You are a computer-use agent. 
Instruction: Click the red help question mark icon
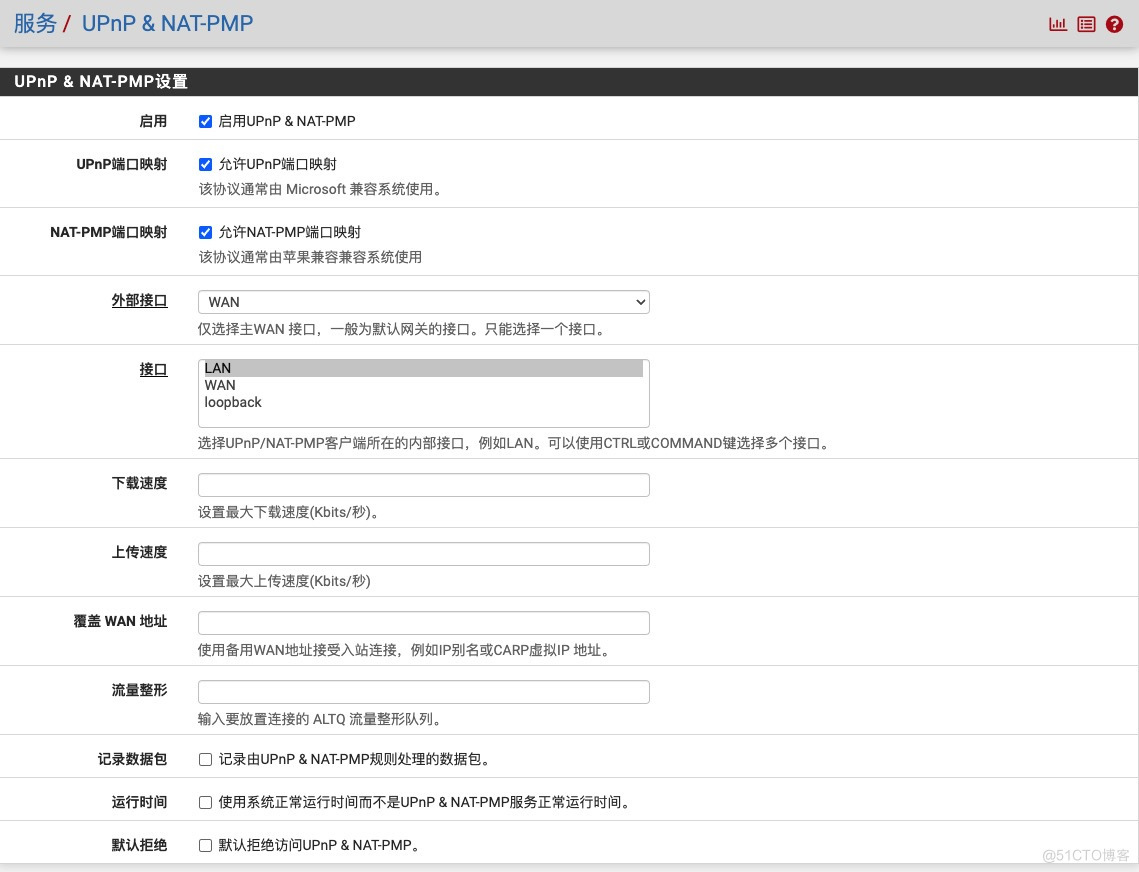click(x=1114, y=24)
